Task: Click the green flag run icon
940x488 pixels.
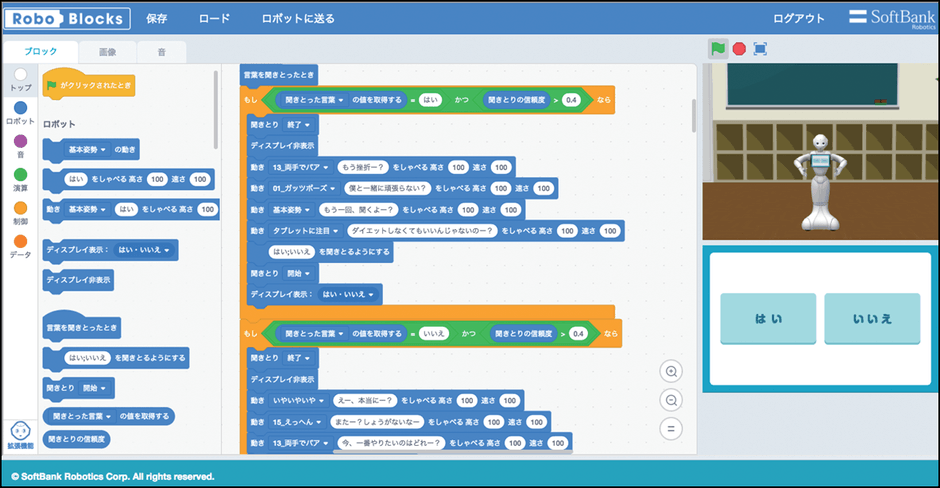Action: [717, 48]
